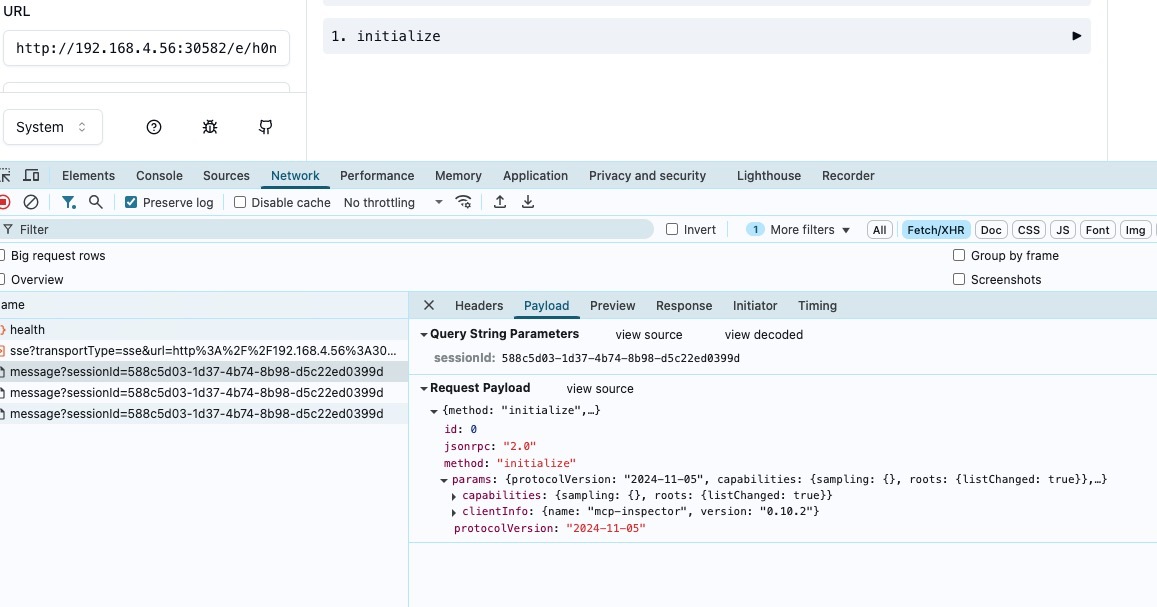Open the bug report debug icon

click(209, 127)
